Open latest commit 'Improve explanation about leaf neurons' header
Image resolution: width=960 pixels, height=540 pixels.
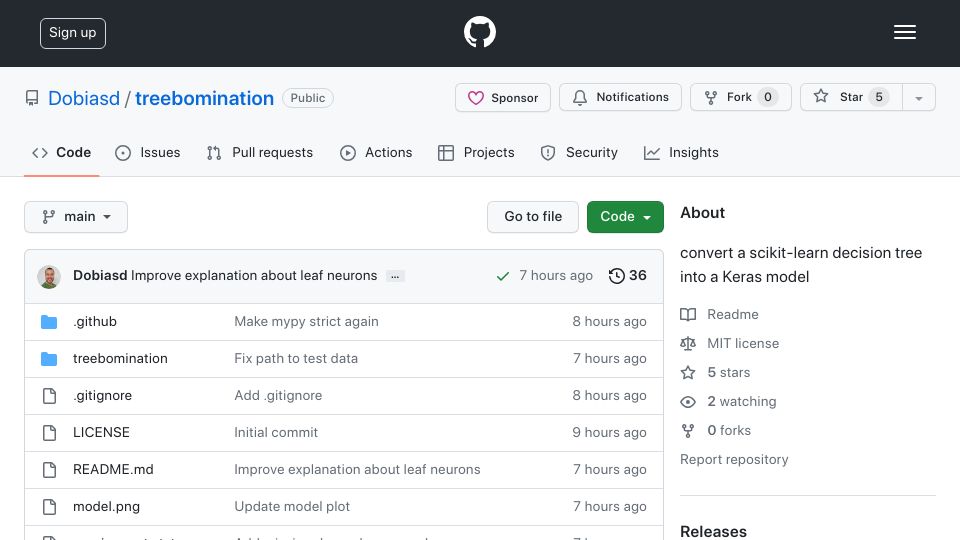(254, 276)
